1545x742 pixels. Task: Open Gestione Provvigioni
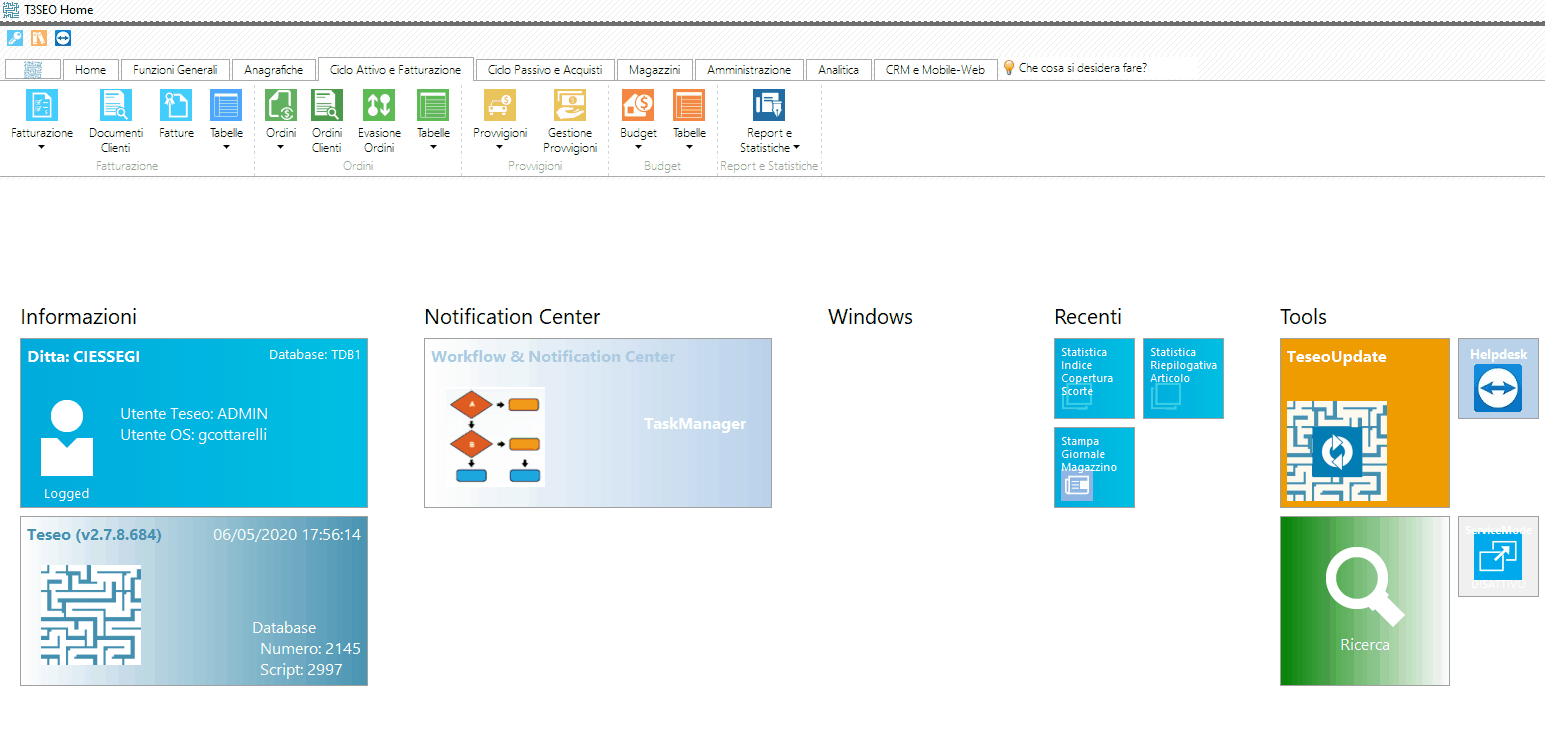tap(570, 121)
